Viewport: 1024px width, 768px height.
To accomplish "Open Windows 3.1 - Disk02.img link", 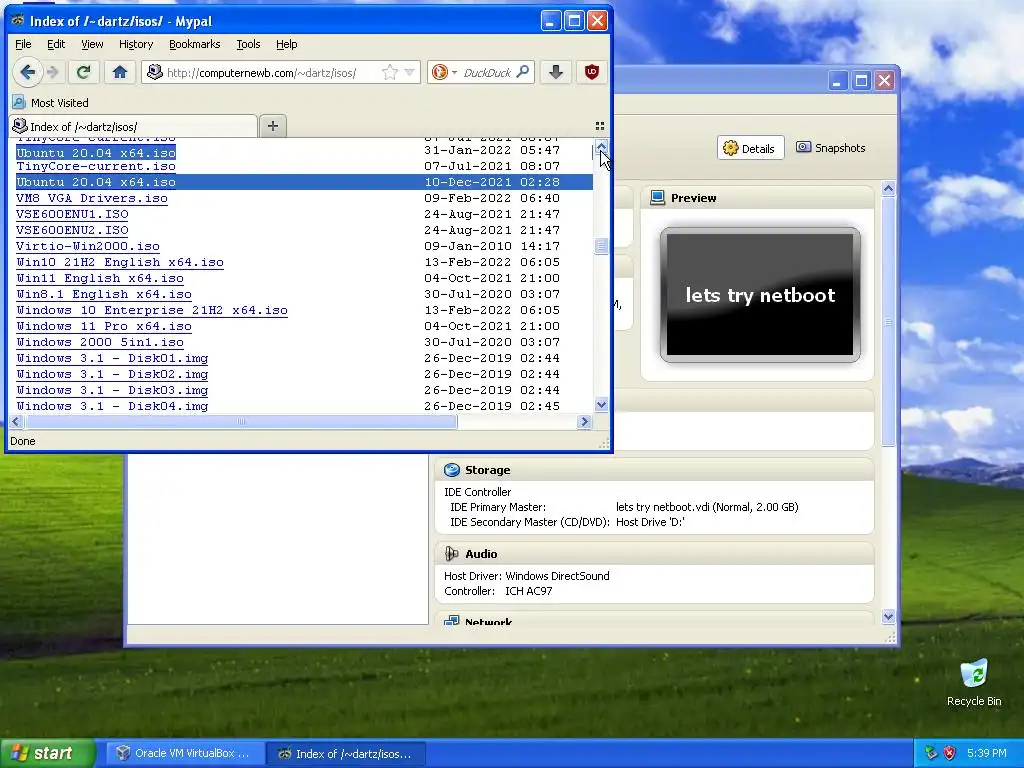I will pos(112,374).
